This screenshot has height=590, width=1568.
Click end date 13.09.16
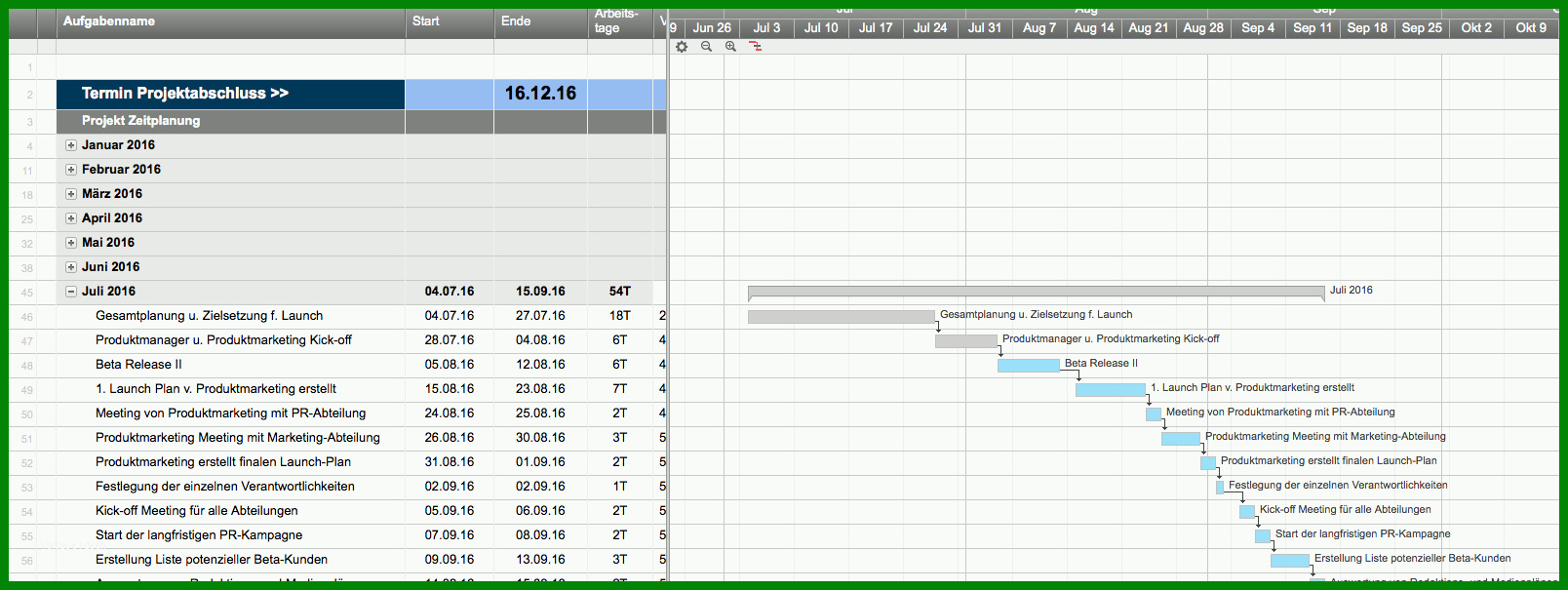[x=541, y=560]
